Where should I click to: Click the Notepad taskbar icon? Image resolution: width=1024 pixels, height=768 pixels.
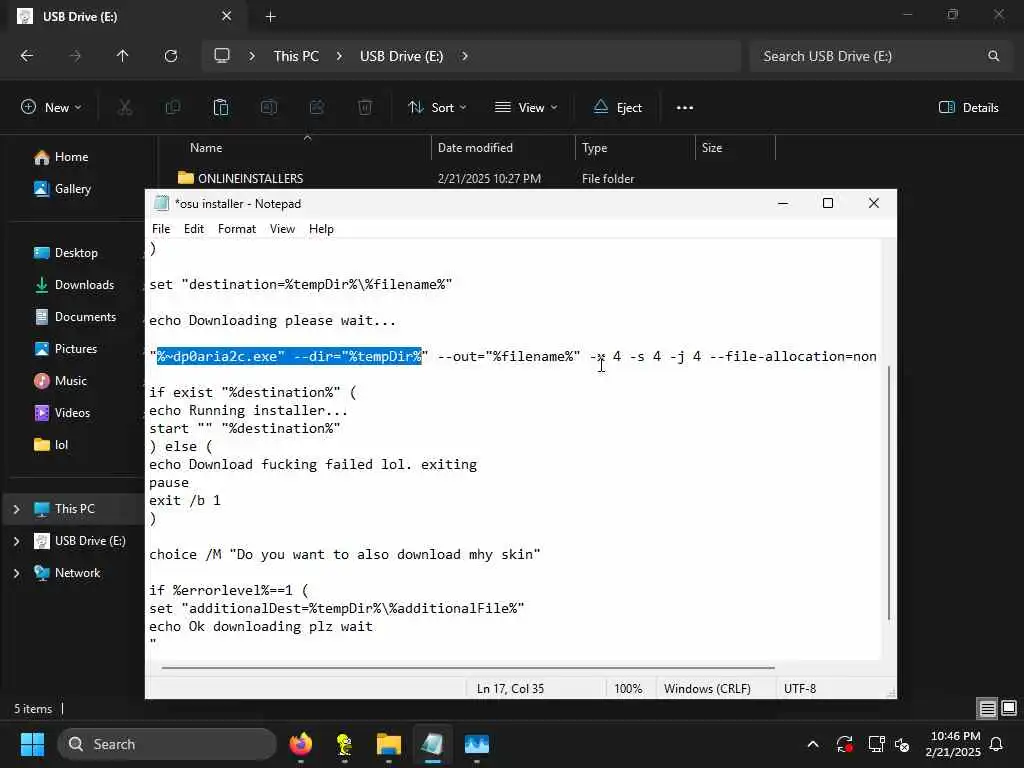432,744
